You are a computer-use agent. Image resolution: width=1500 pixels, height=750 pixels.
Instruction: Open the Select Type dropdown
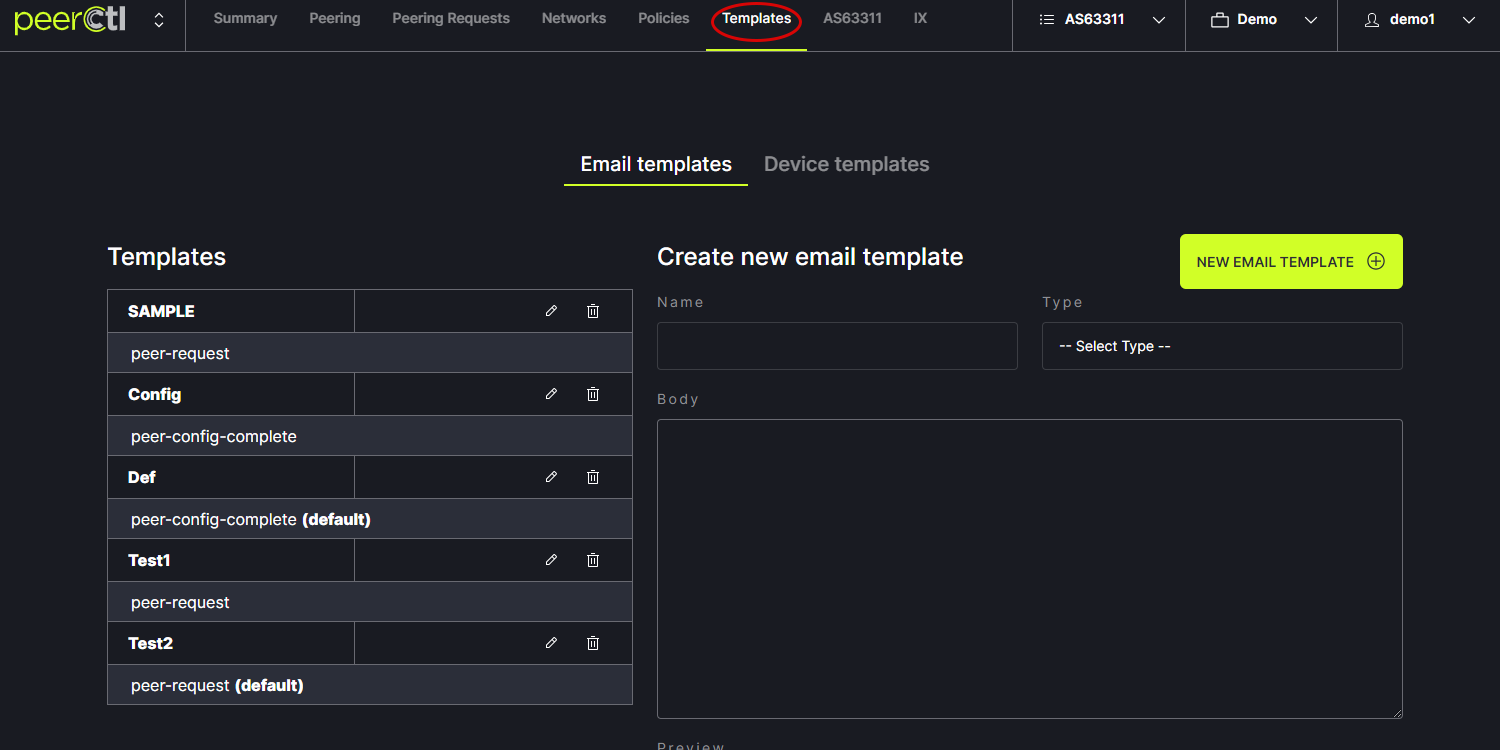coord(1221,346)
